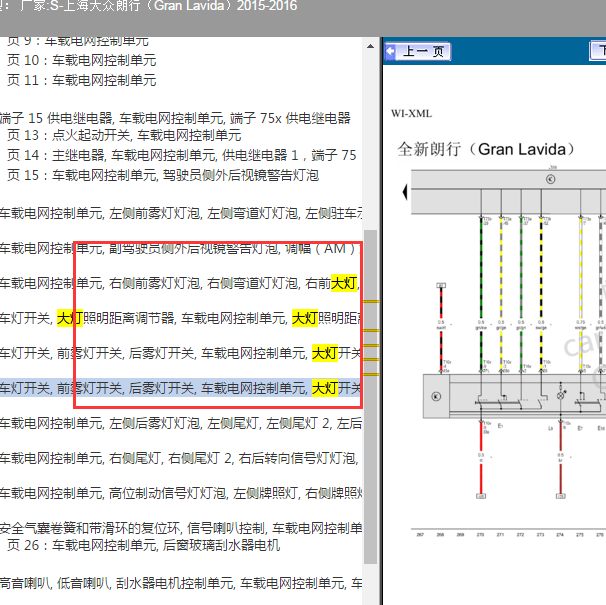Select the 副驾驶员侧外后视镜警告灯泡 entry
Viewport: 606px width, 605px height.
(x=181, y=248)
